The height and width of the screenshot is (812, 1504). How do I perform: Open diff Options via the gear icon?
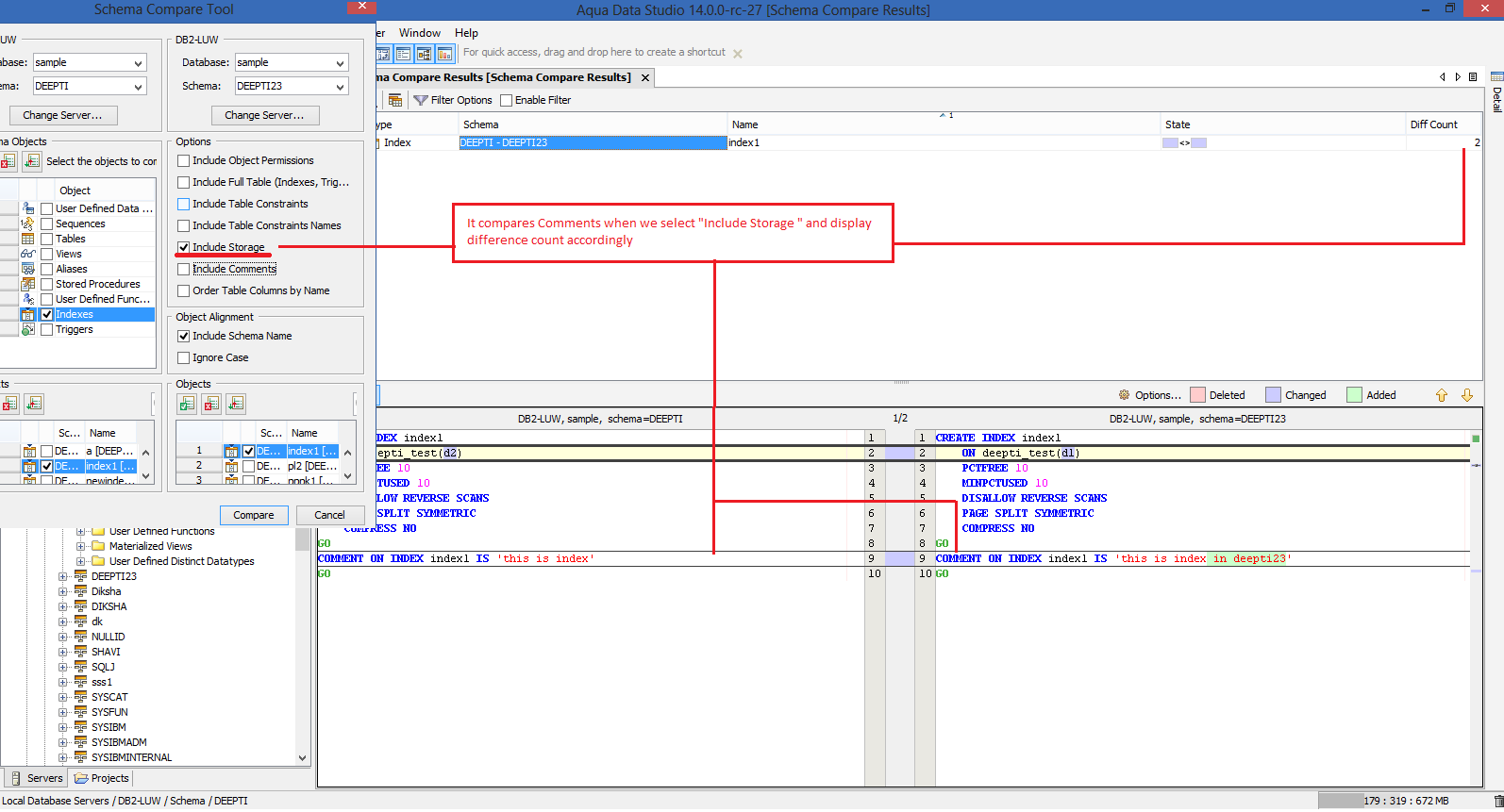1124,395
